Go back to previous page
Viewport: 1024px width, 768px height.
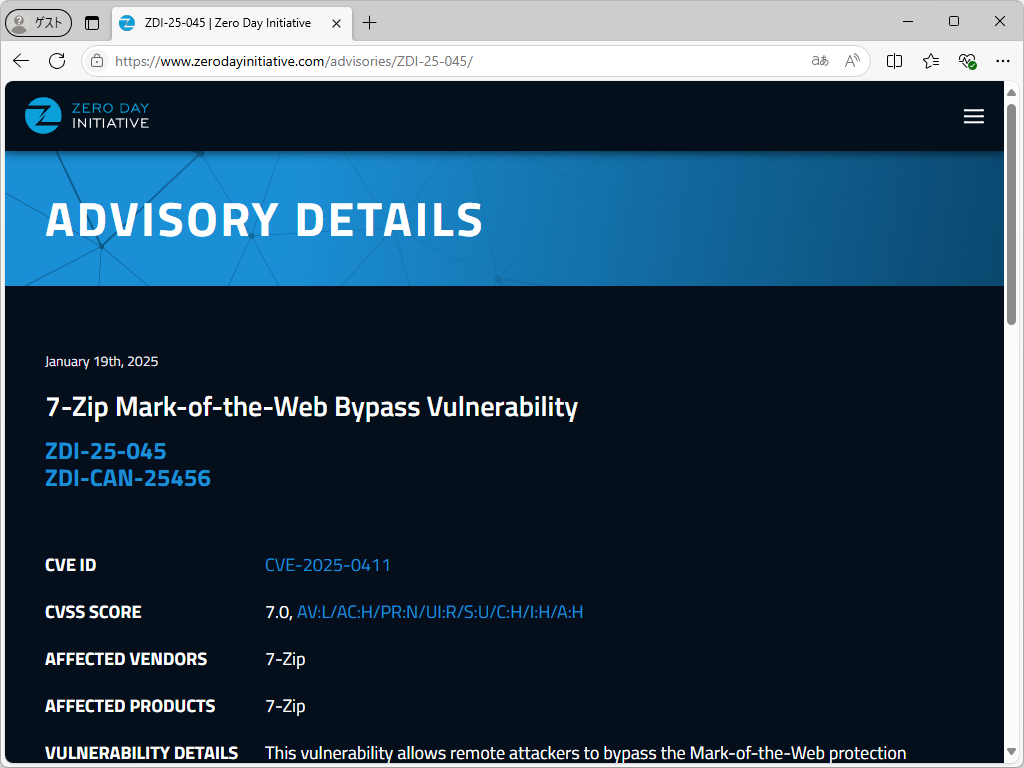click(x=21, y=61)
